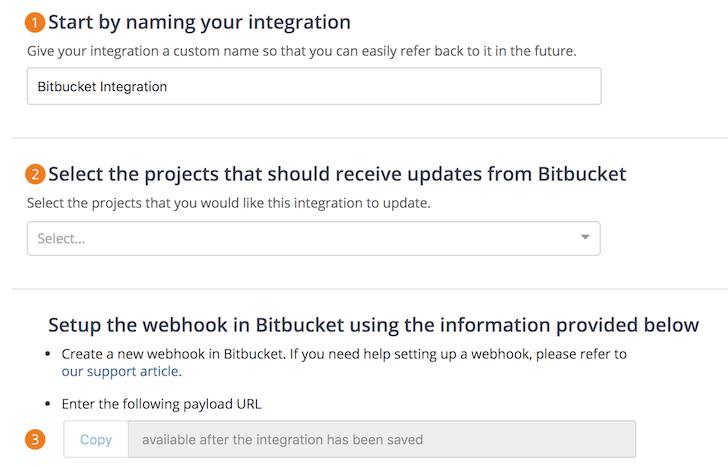Expand the projects list using the arrow
Screen dimensions: 728x467
pyautogui.click(x=585, y=238)
